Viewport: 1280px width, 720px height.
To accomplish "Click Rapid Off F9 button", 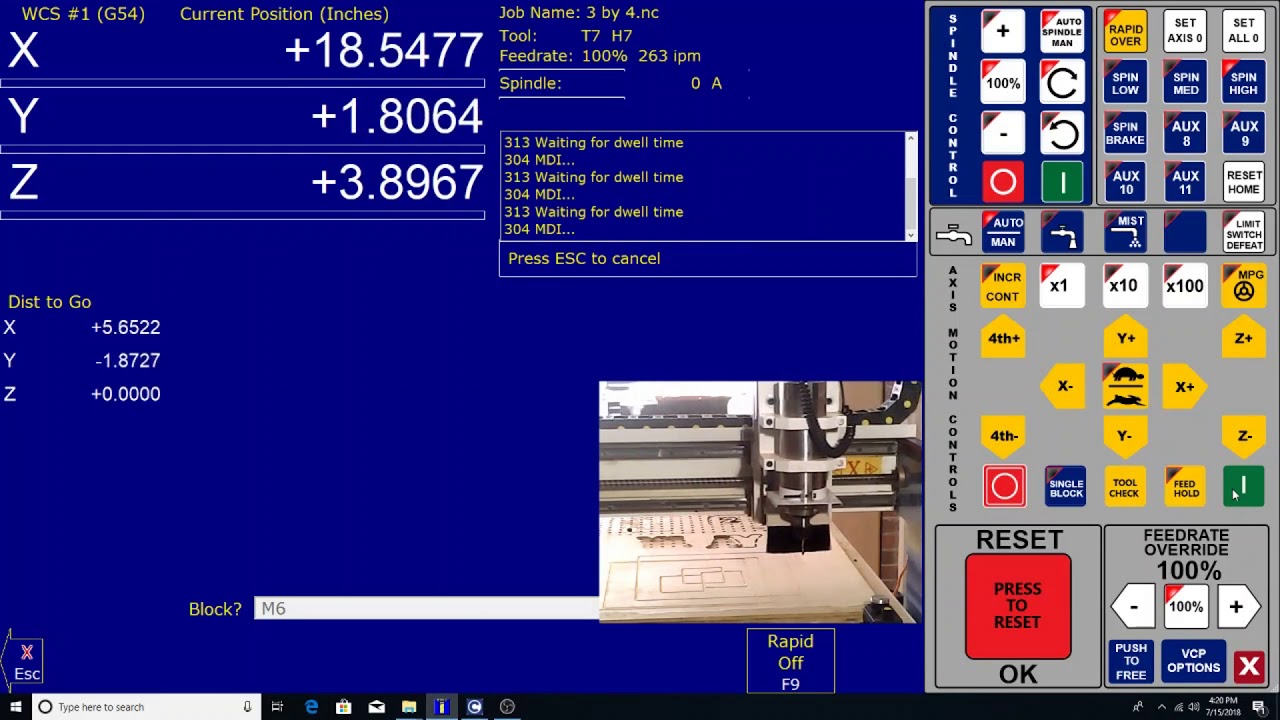I will 790,662.
